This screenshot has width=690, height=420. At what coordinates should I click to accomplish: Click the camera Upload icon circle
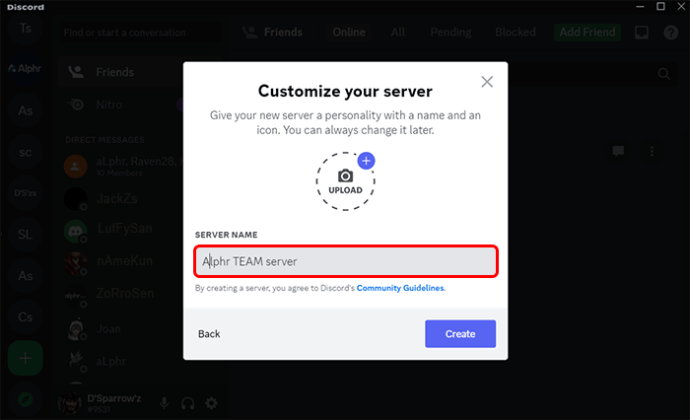coord(345,181)
